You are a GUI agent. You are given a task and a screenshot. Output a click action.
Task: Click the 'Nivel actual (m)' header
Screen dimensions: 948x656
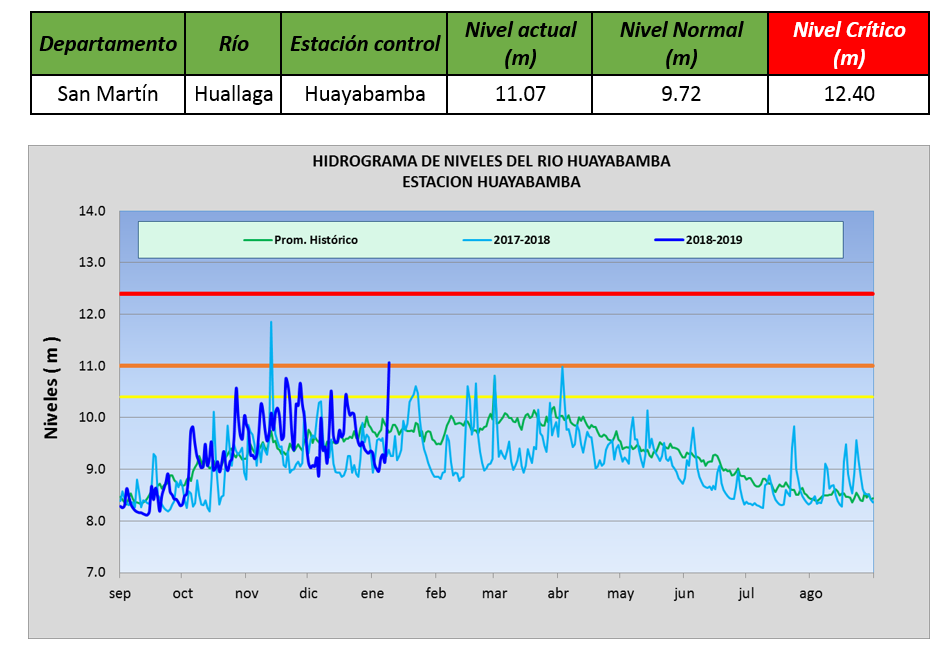click(519, 44)
